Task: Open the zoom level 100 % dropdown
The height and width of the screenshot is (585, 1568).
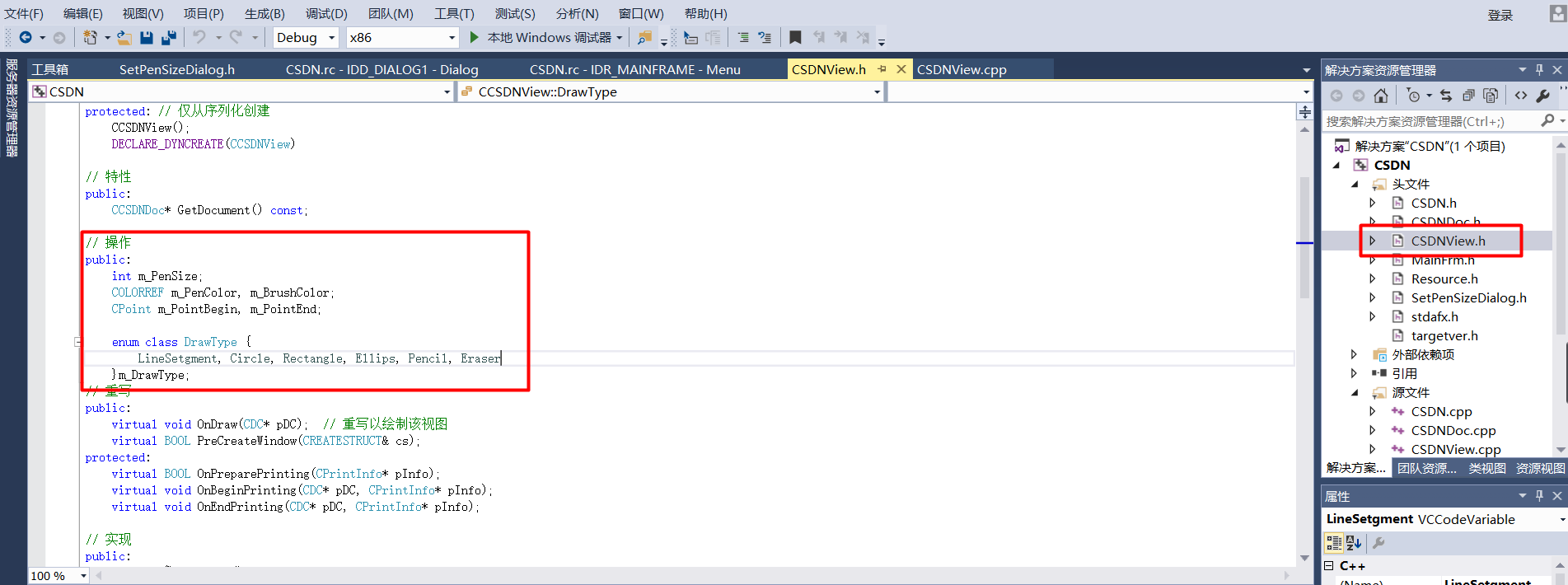Action: [x=83, y=576]
